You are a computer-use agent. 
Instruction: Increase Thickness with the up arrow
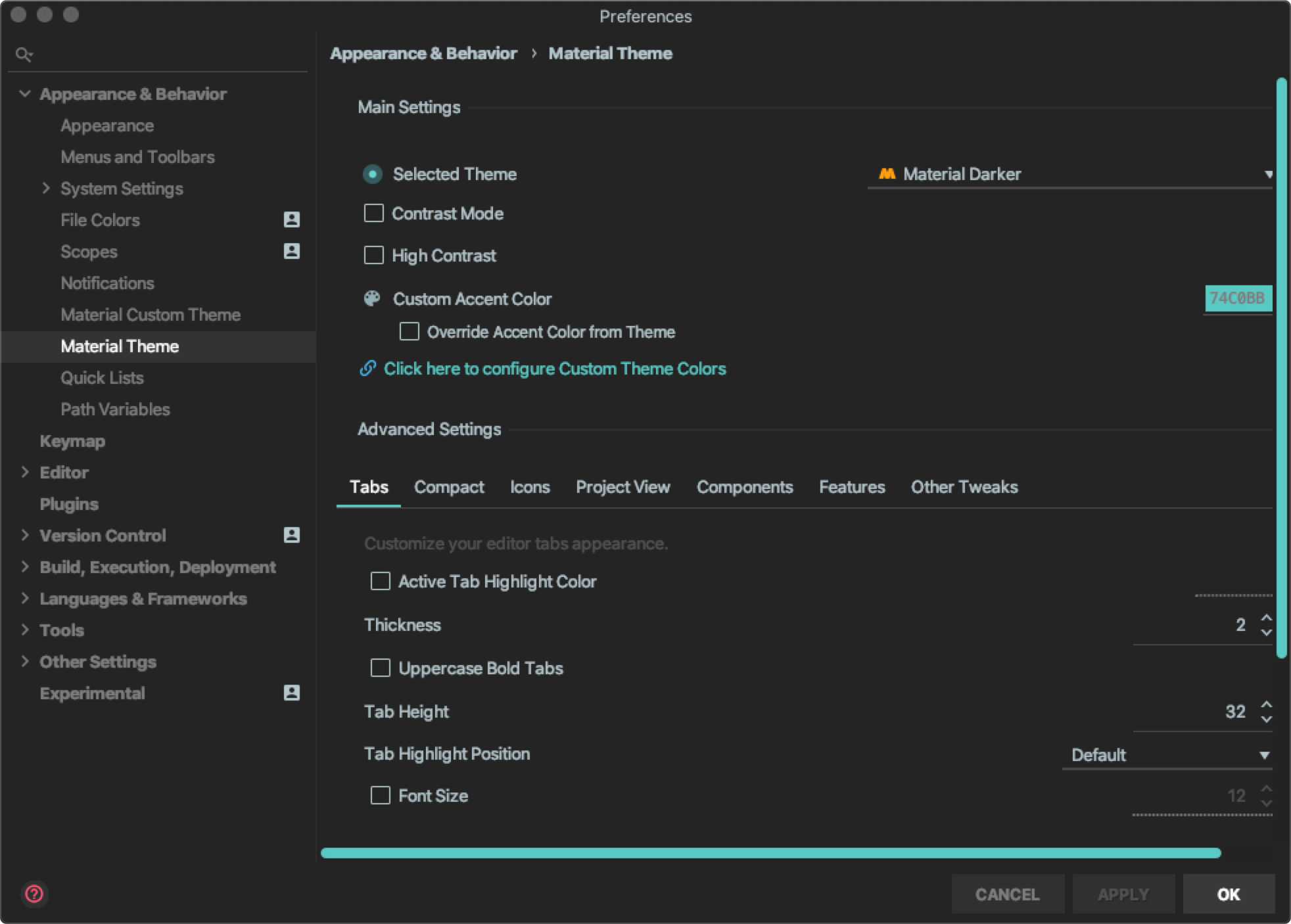(1266, 618)
